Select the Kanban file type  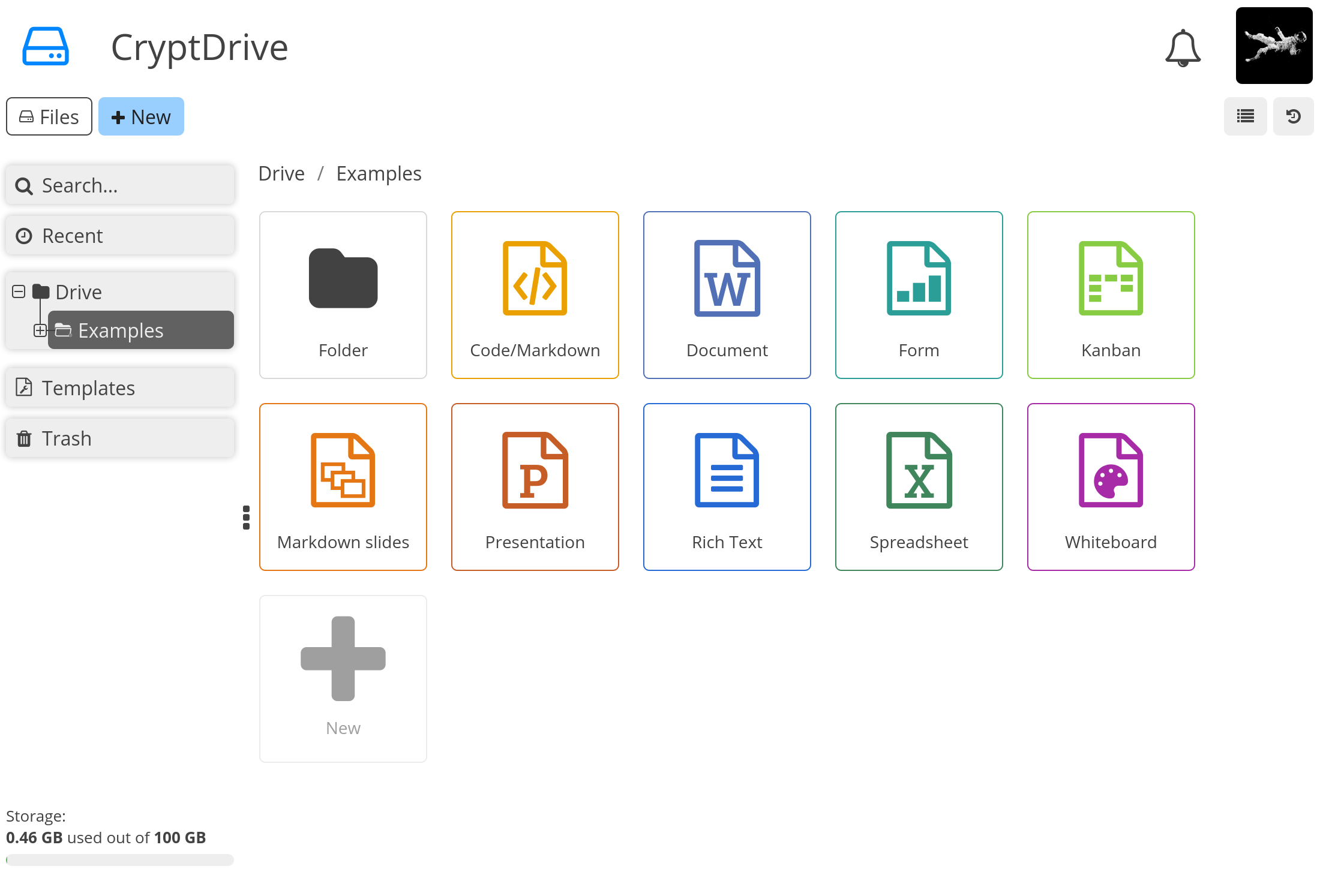point(1110,294)
